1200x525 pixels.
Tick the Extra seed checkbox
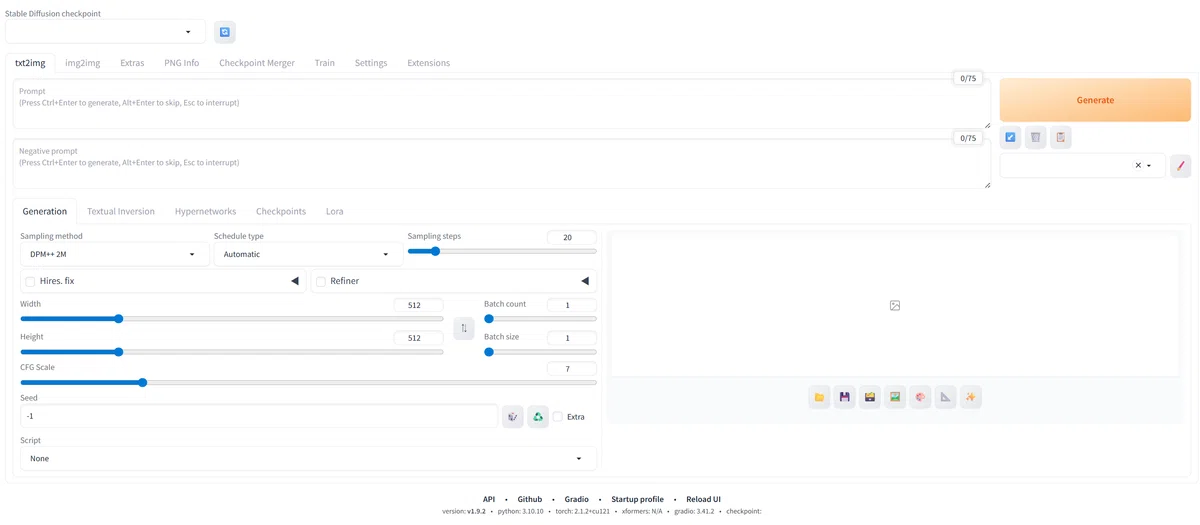[x=558, y=417]
